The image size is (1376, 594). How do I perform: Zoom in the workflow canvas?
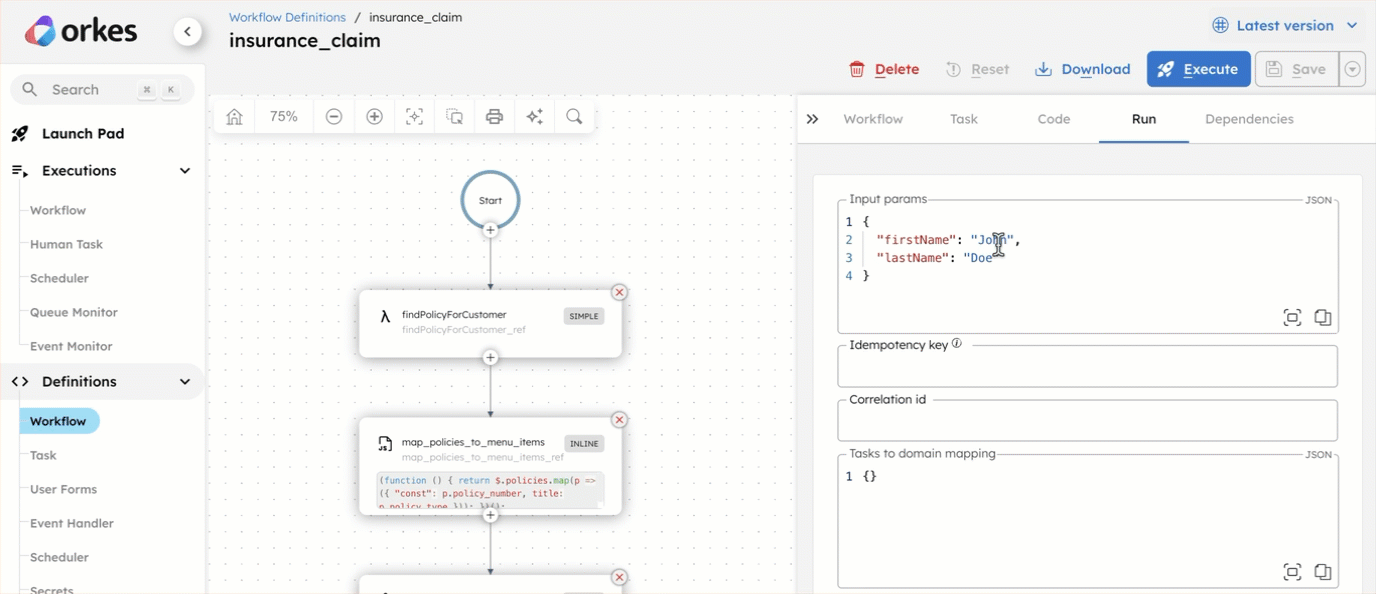(374, 117)
